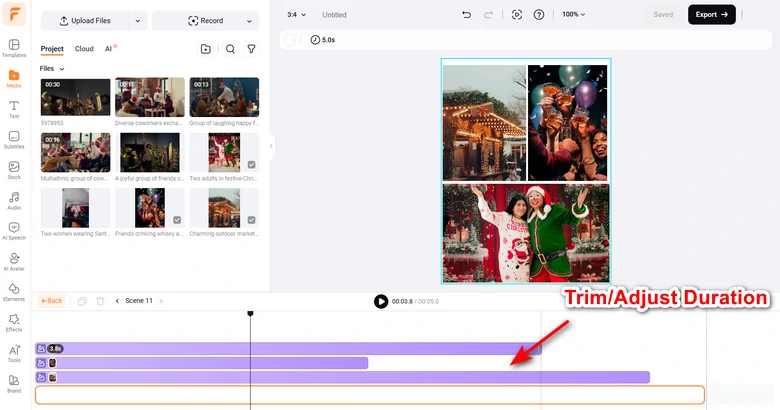Select the Two women wearing Santa thumbnail
The height and width of the screenshot is (410, 780).
pos(76,208)
